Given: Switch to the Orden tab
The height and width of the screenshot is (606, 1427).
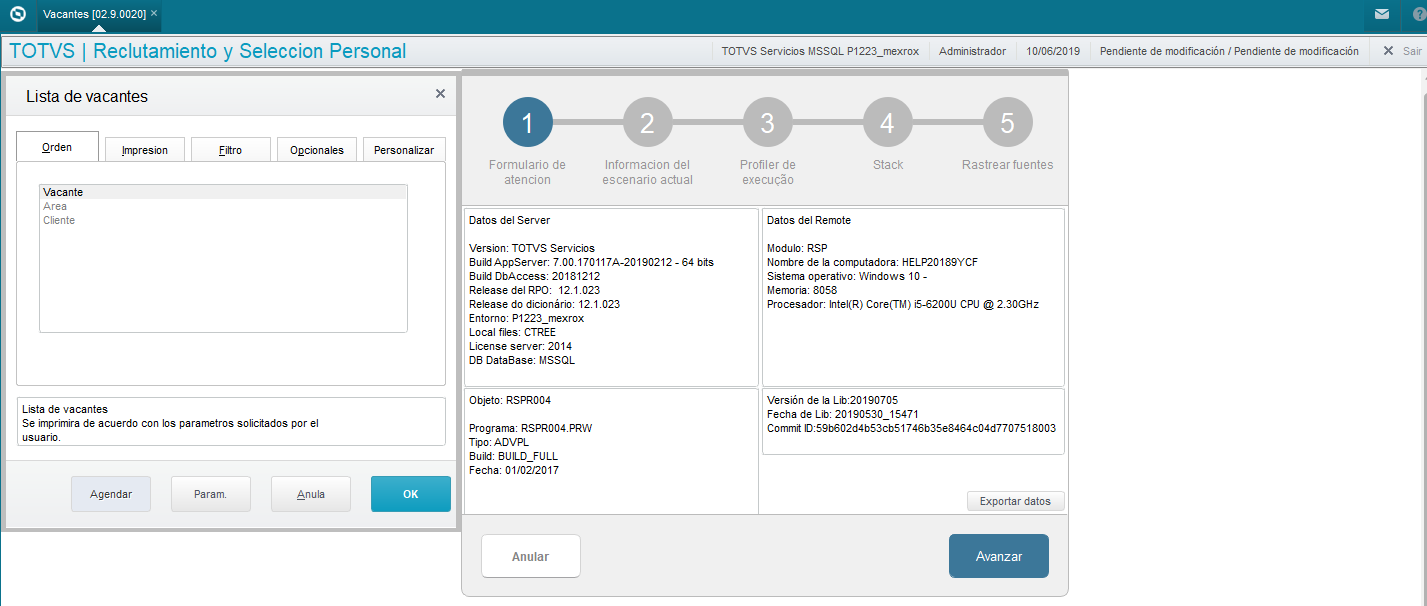Looking at the screenshot, I should pos(57,147).
